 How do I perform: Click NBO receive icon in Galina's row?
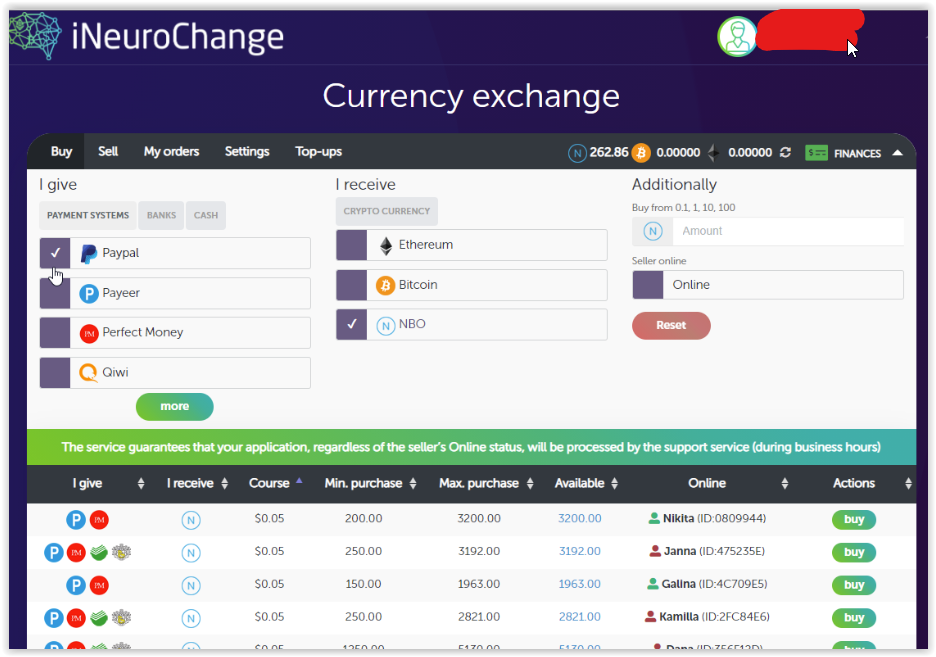(191, 586)
